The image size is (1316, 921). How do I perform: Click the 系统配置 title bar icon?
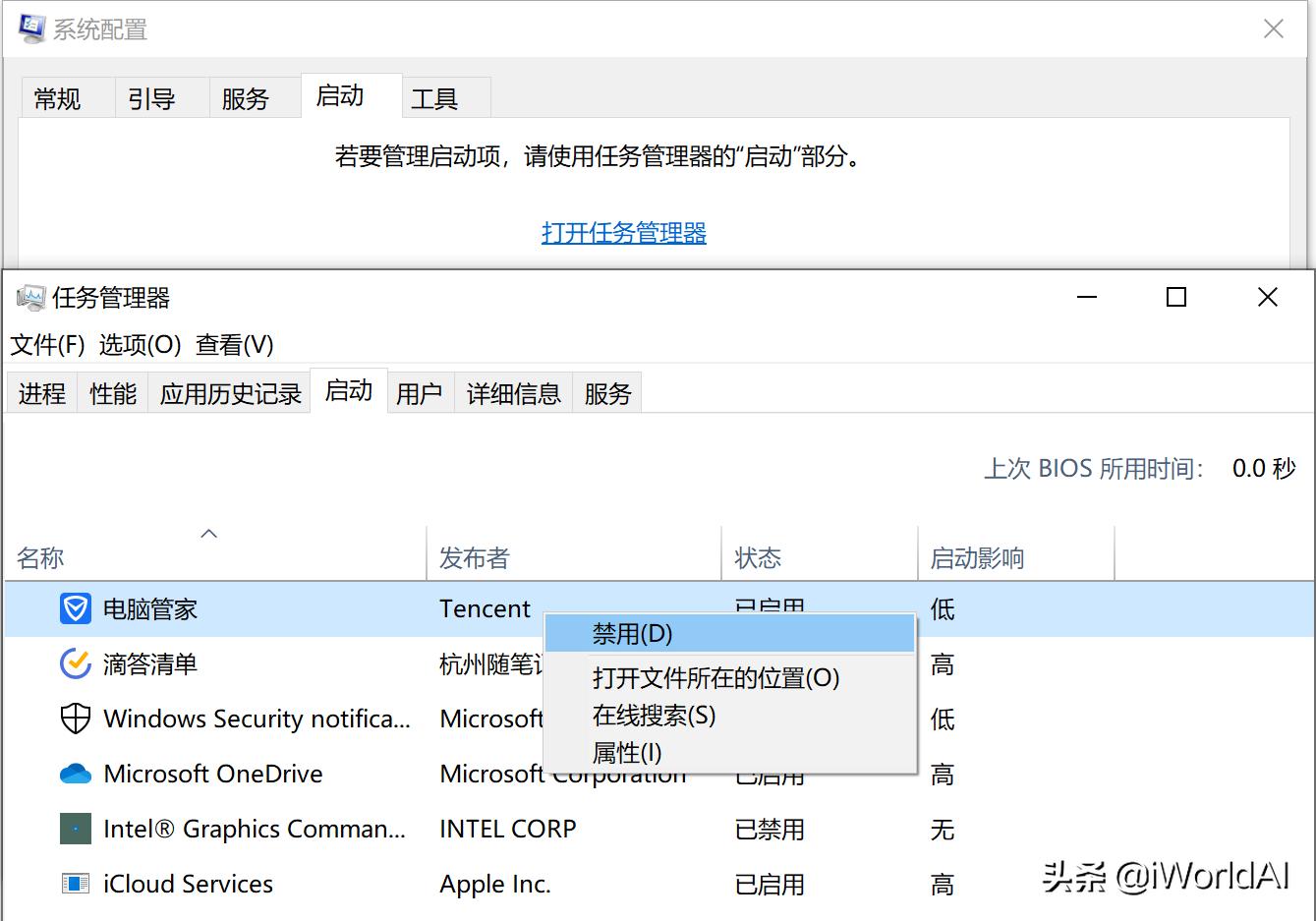pos(30,29)
